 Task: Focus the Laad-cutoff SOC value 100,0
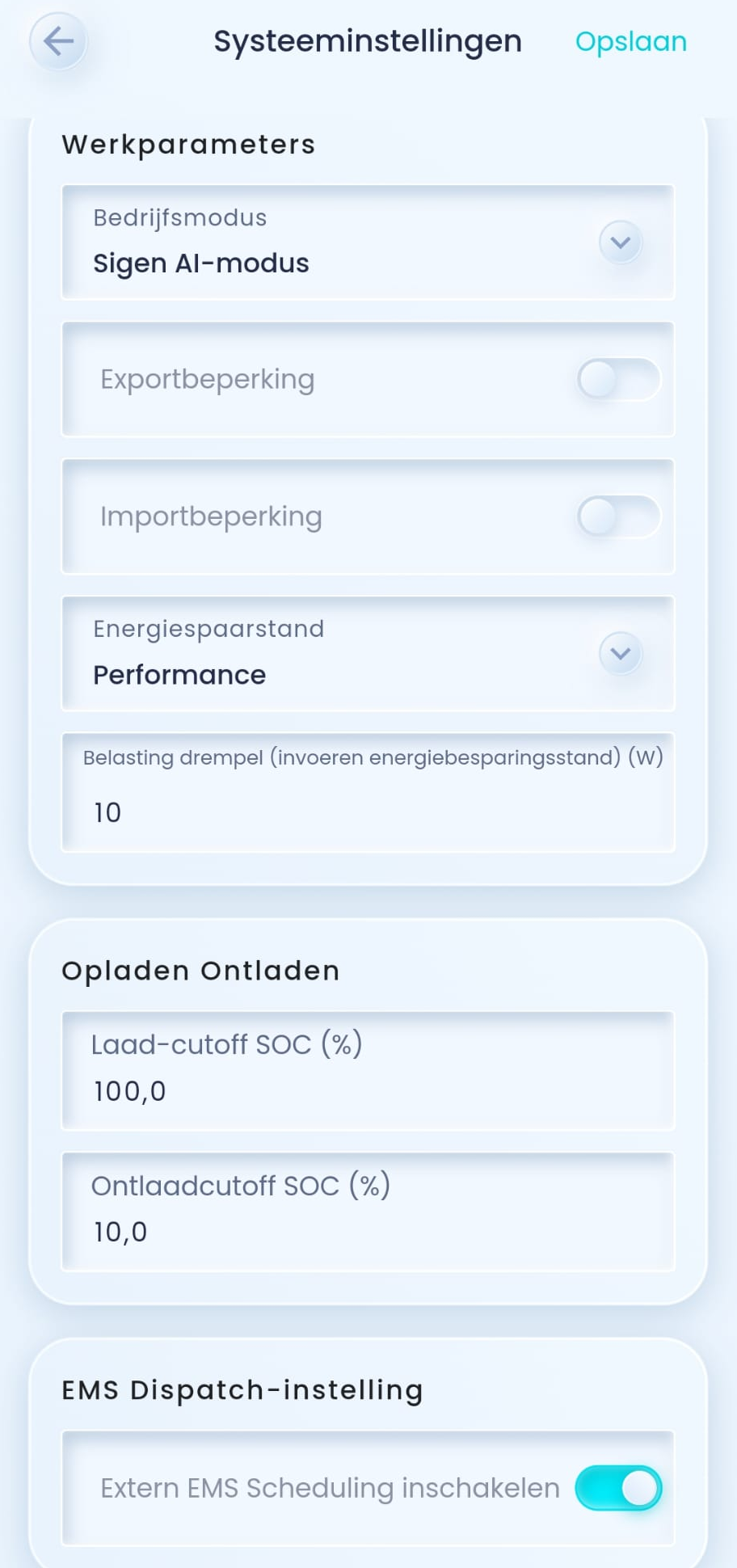pyautogui.click(x=130, y=1091)
